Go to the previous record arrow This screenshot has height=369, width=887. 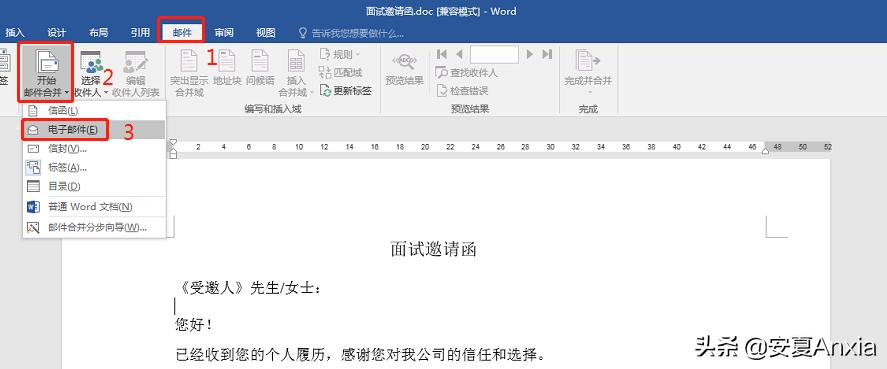[459, 54]
